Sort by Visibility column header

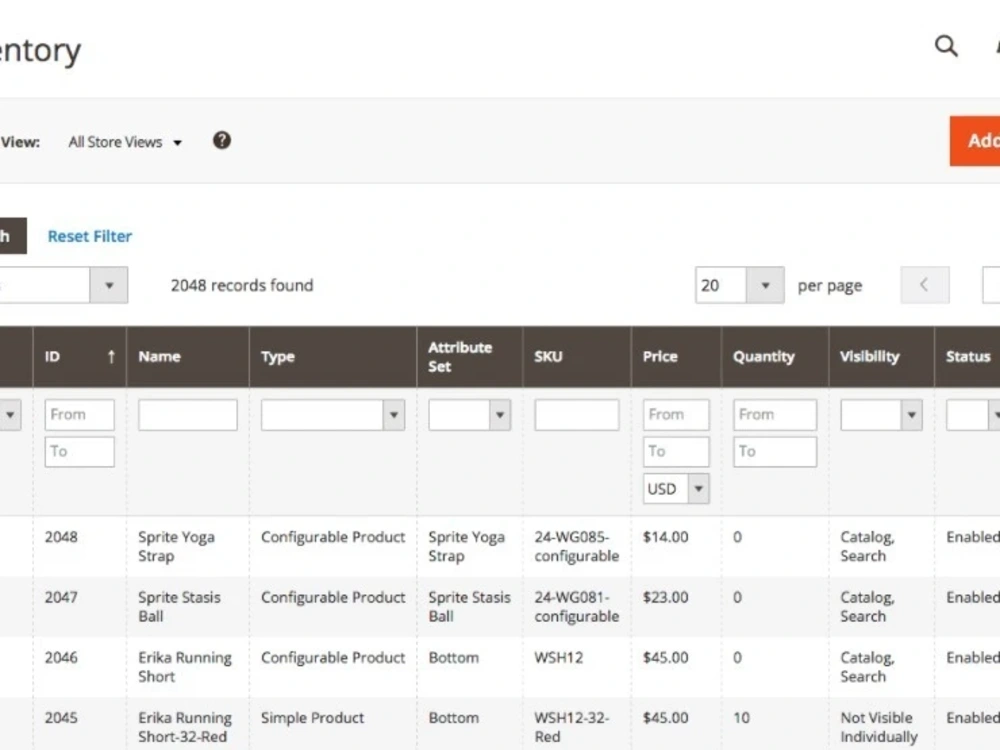coord(881,357)
